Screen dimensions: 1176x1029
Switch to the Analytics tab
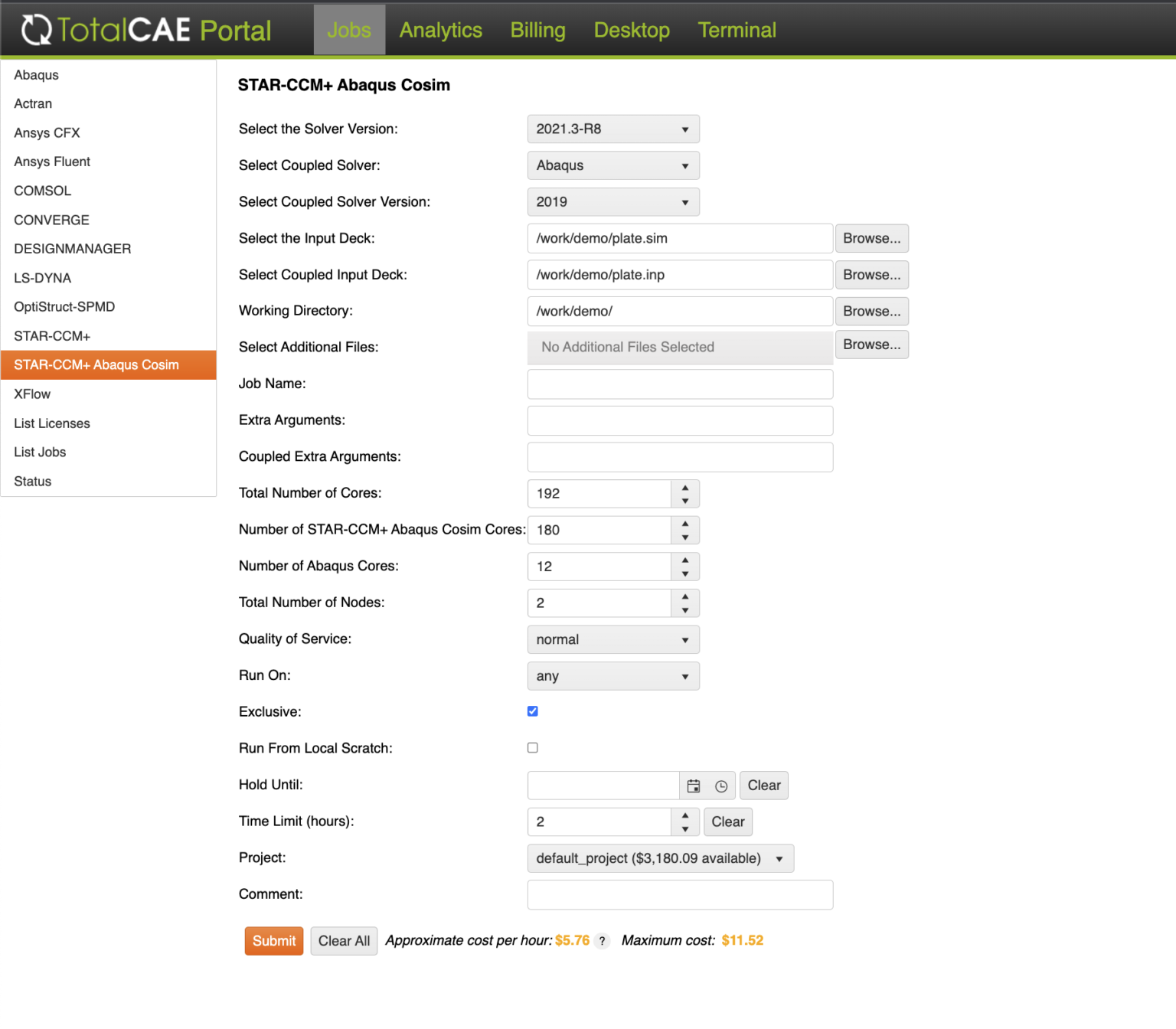point(441,30)
